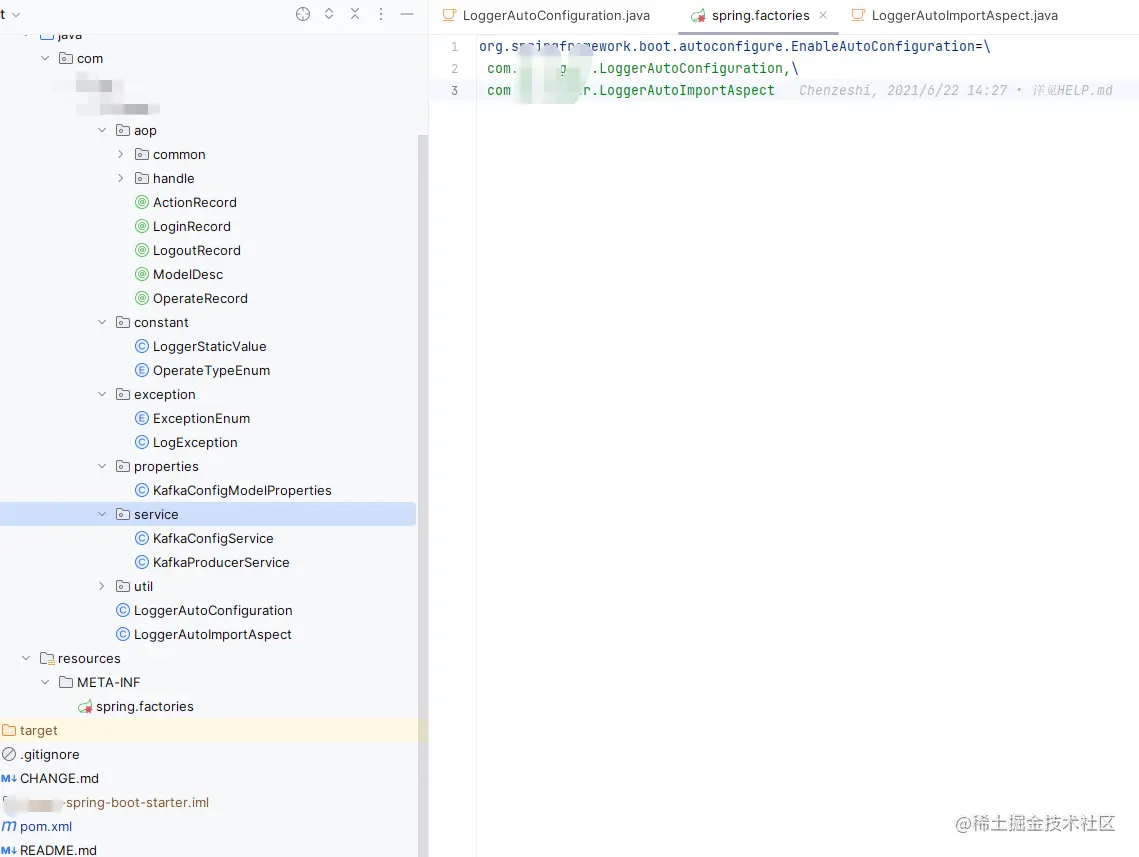Collapse the service package
1139x857 pixels.
pyautogui.click(x=102, y=513)
